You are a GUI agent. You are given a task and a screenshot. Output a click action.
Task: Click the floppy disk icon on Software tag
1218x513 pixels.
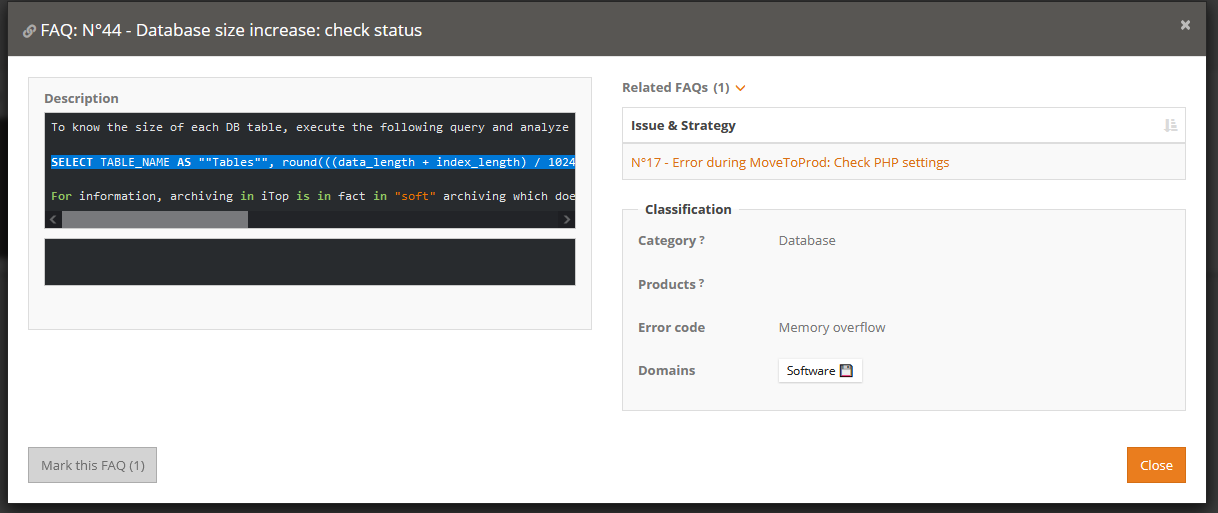click(846, 371)
